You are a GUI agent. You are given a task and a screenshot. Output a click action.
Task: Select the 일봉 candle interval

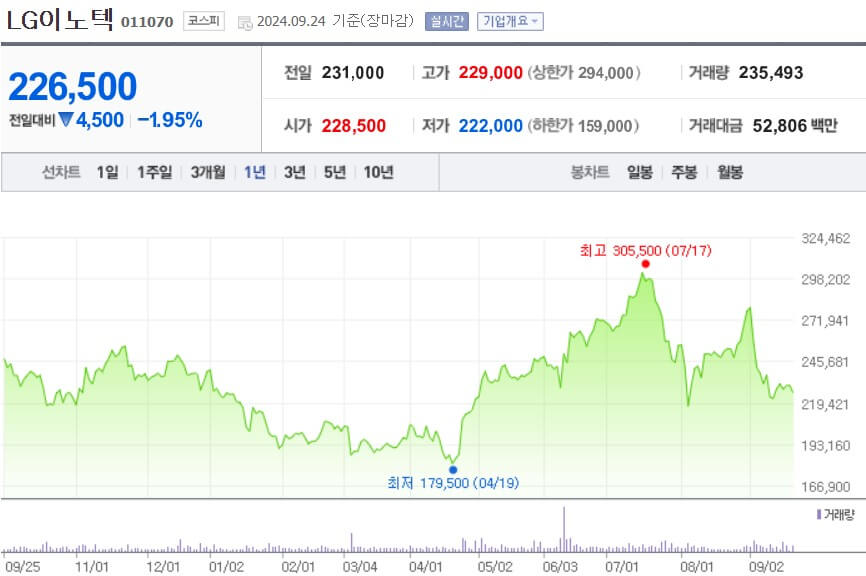(640, 172)
